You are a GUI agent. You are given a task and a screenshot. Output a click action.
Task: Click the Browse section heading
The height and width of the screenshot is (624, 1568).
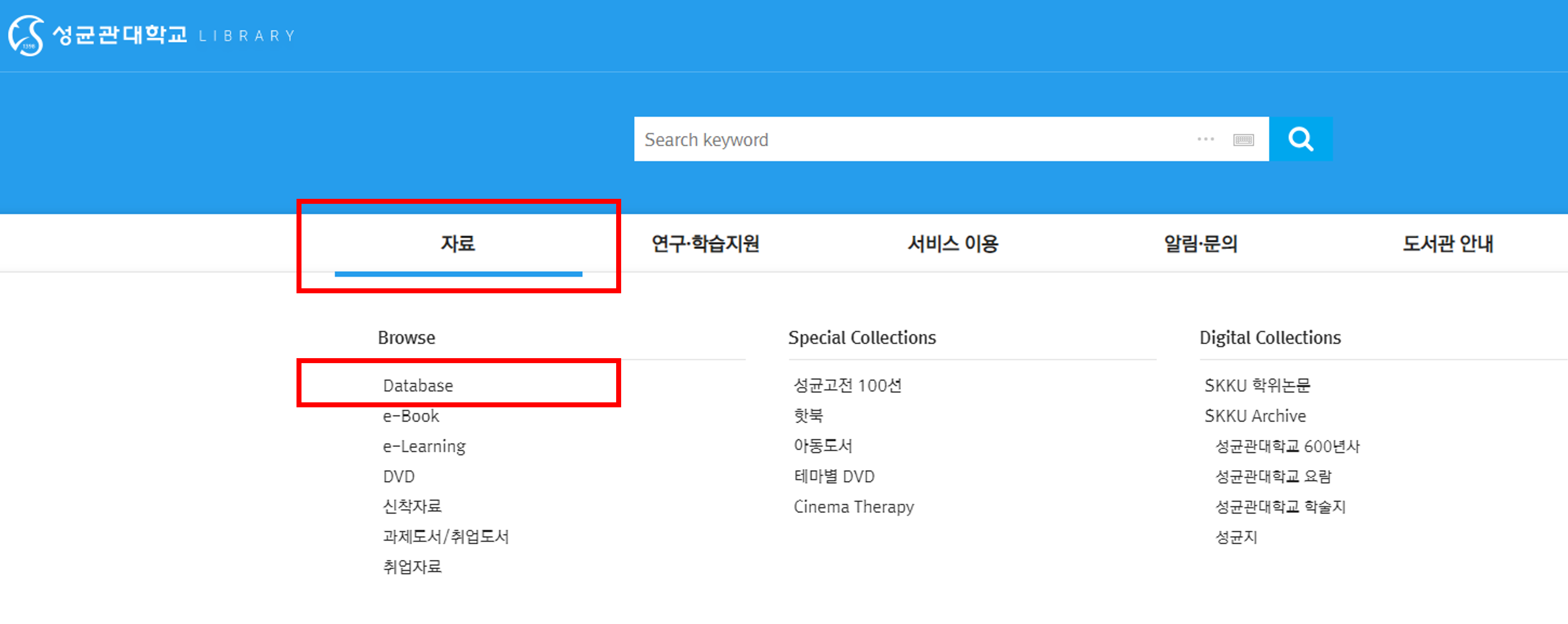[407, 337]
